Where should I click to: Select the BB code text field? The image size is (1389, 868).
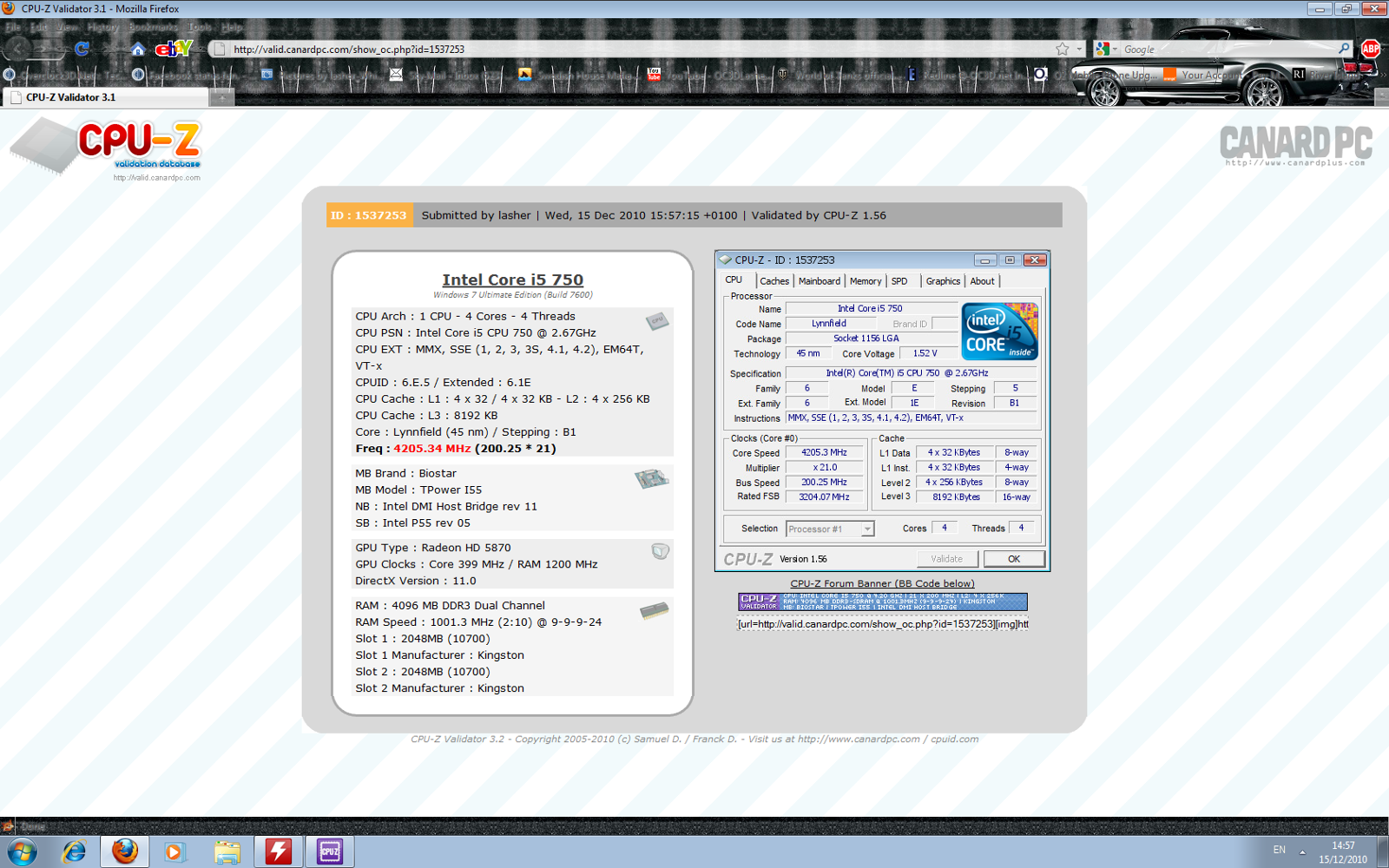click(x=883, y=624)
